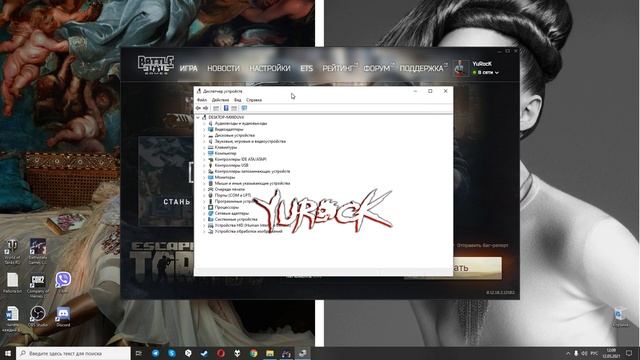Click the volume icon in system tray
The width and height of the screenshot is (640, 360).
point(584,353)
